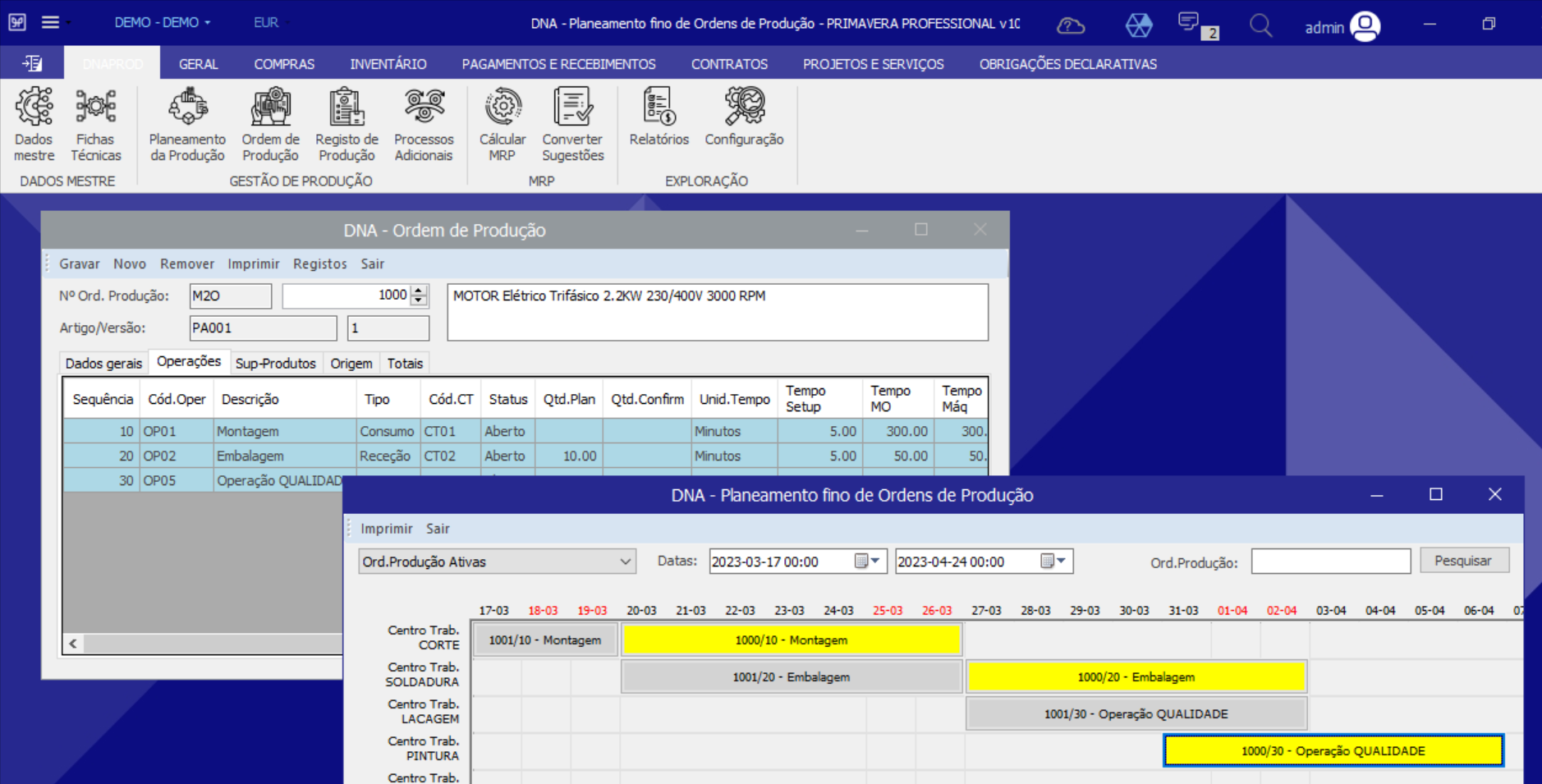Expand Ord.Produção Ativas dropdown
Image resolution: width=1542 pixels, height=784 pixels.
click(x=625, y=562)
